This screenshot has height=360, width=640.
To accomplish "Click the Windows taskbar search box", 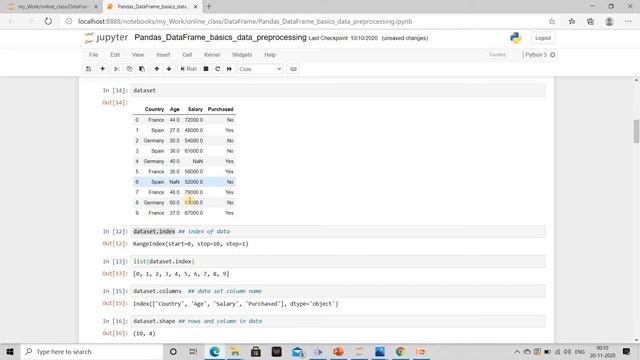I will [92, 351].
